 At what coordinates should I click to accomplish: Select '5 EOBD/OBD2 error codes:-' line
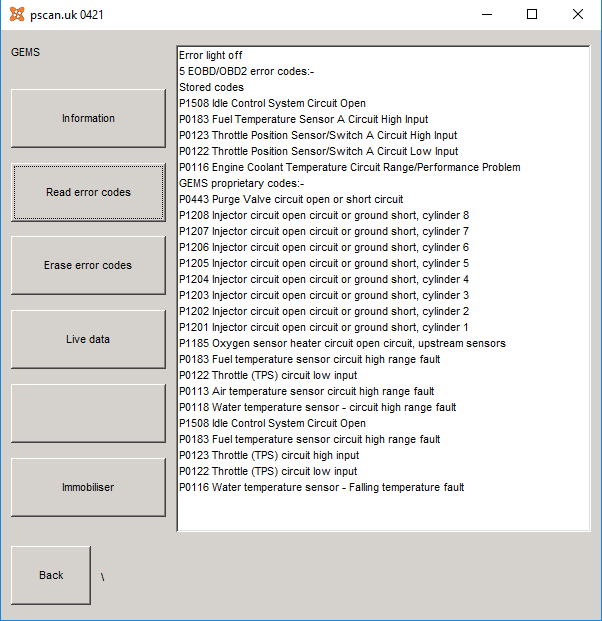tap(246, 71)
